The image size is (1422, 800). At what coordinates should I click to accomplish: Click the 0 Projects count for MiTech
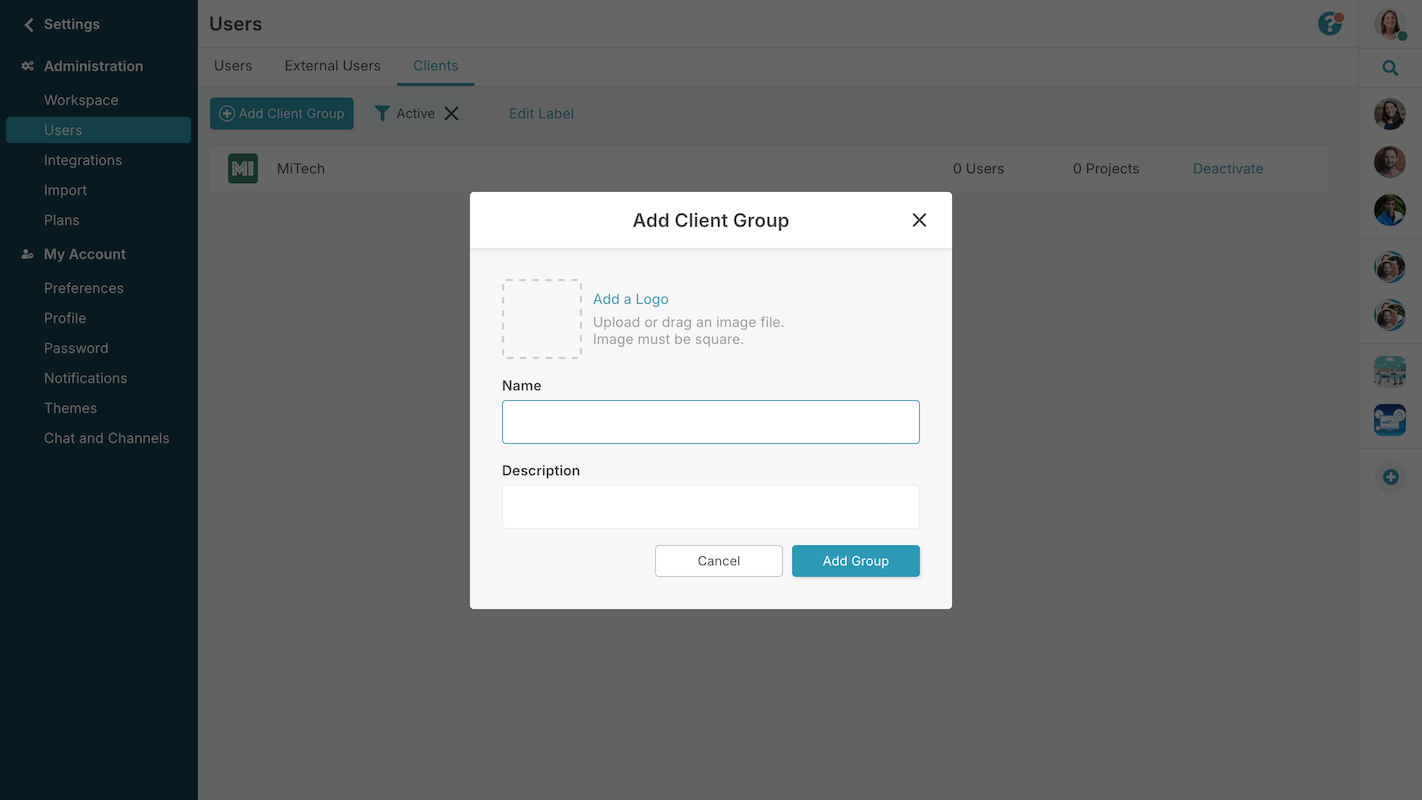tap(1106, 169)
